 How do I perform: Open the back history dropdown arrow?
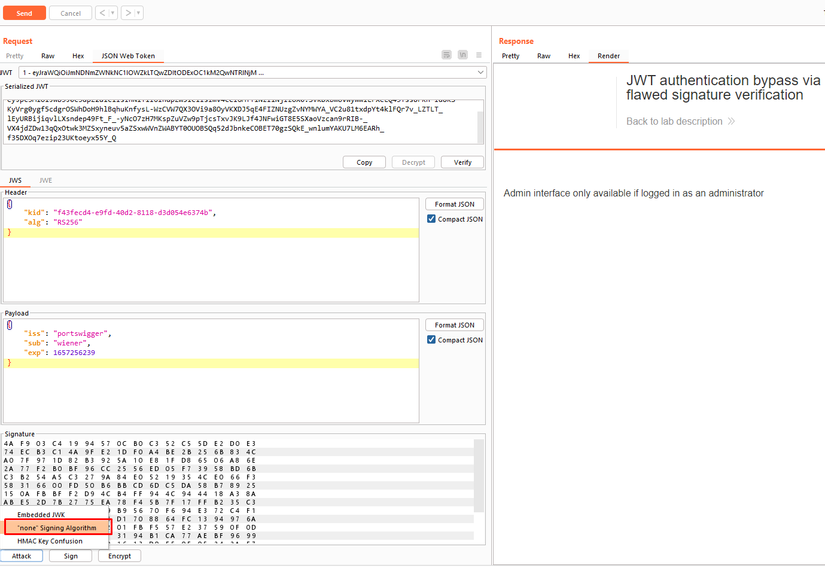click(x=113, y=13)
